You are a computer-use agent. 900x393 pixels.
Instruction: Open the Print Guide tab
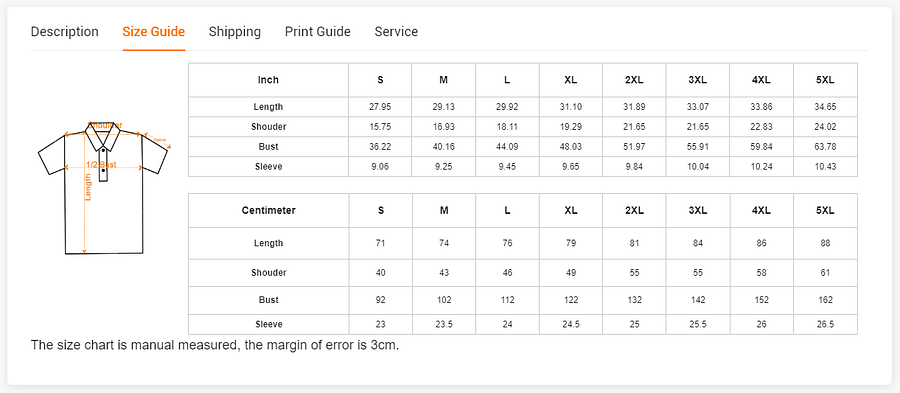(x=317, y=32)
